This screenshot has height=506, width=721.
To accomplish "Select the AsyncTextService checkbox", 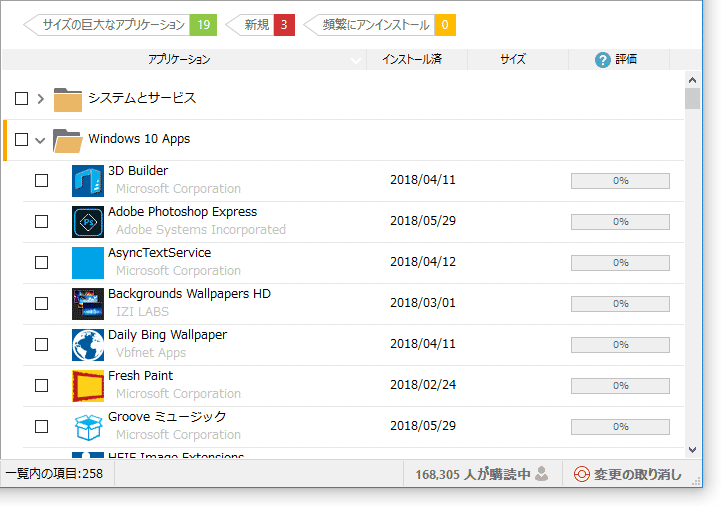I will click(x=41, y=262).
